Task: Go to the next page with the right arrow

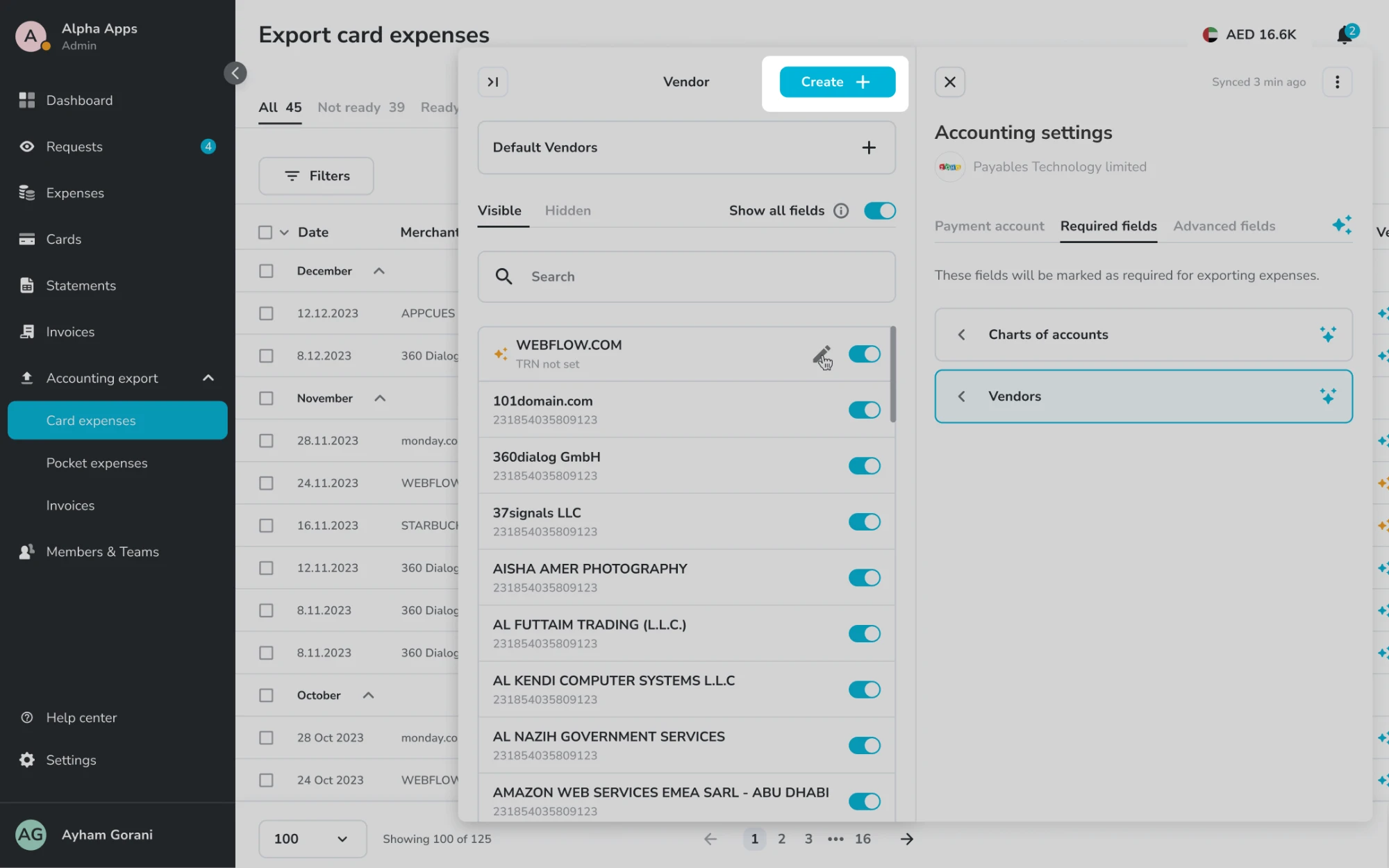Action: pos(906,839)
